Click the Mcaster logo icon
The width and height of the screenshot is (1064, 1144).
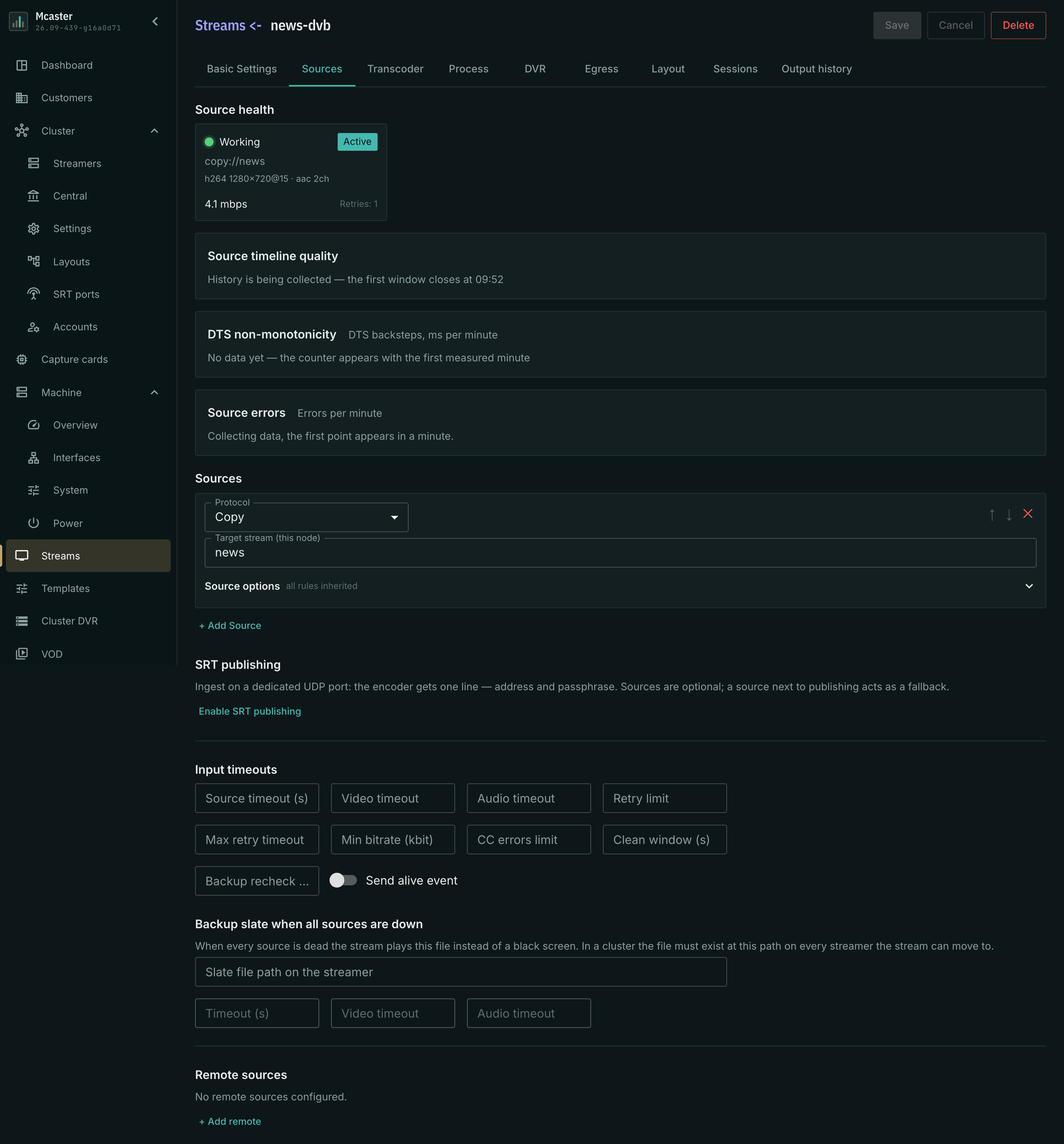click(18, 22)
